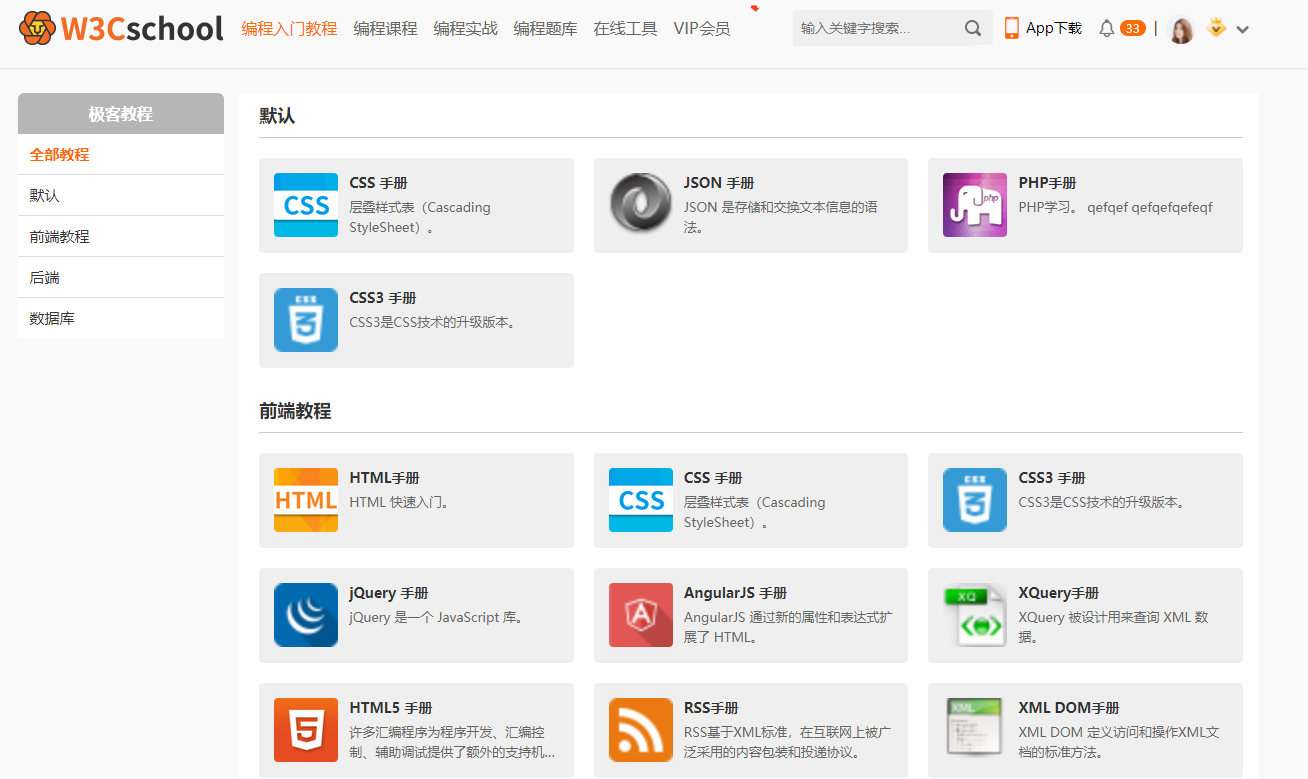Choose 数据库 category in sidebar
The width and height of the screenshot is (1308, 779).
52,319
